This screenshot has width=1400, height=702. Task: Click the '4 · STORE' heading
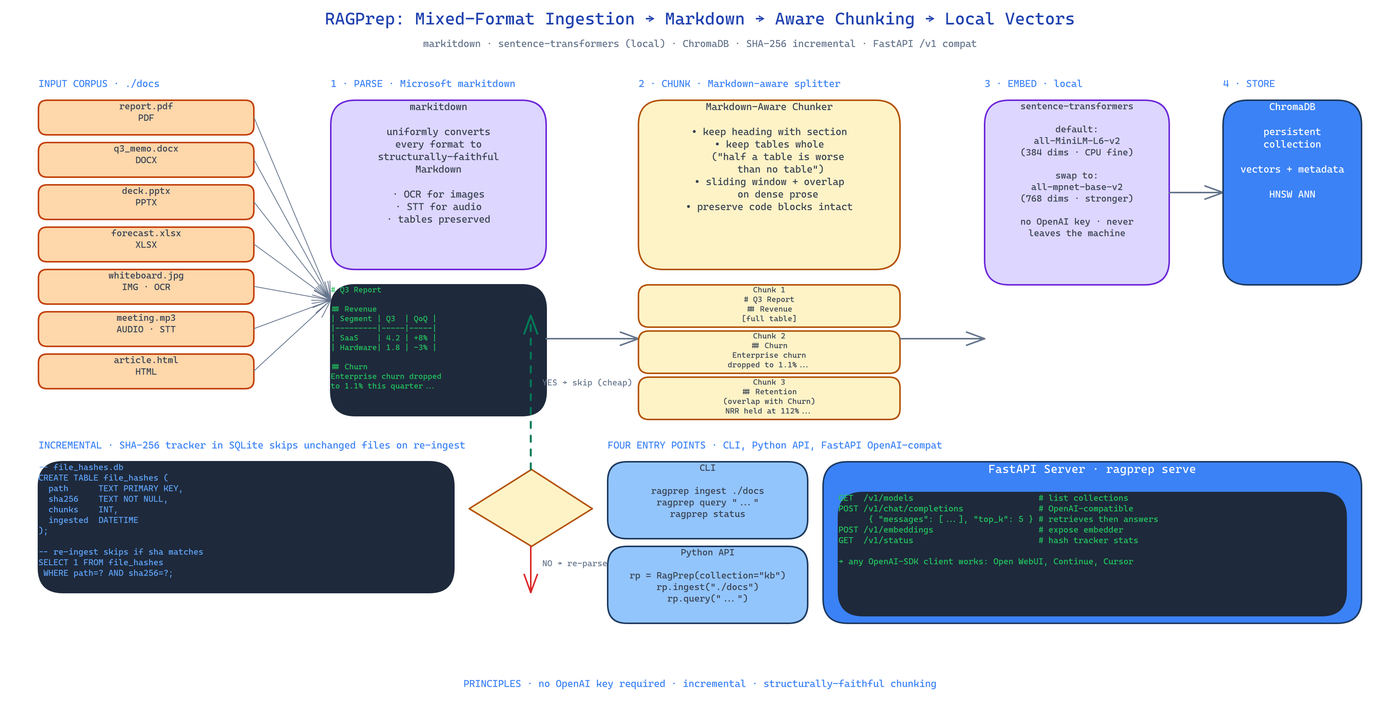1248,84
